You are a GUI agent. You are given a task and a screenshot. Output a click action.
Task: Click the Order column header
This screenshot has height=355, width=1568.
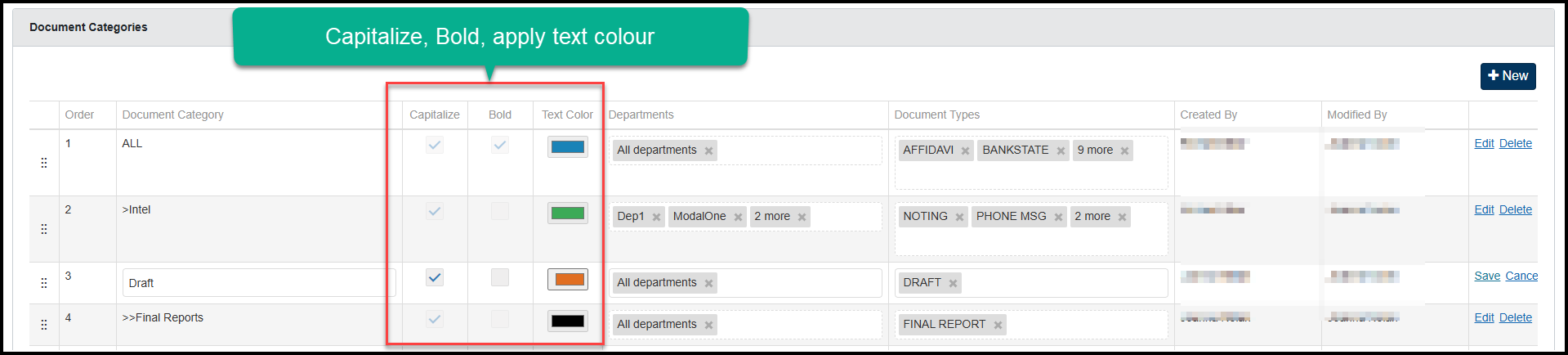(x=79, y=115)
